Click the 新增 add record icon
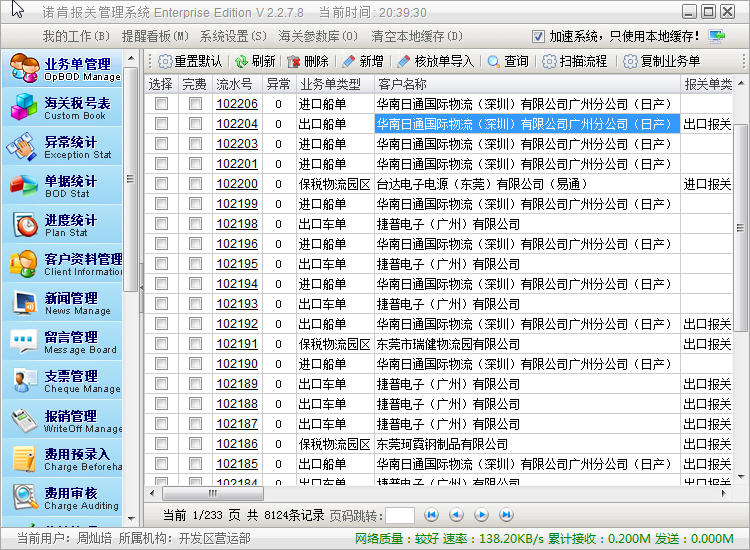750x550 pixels. [349, 61]
